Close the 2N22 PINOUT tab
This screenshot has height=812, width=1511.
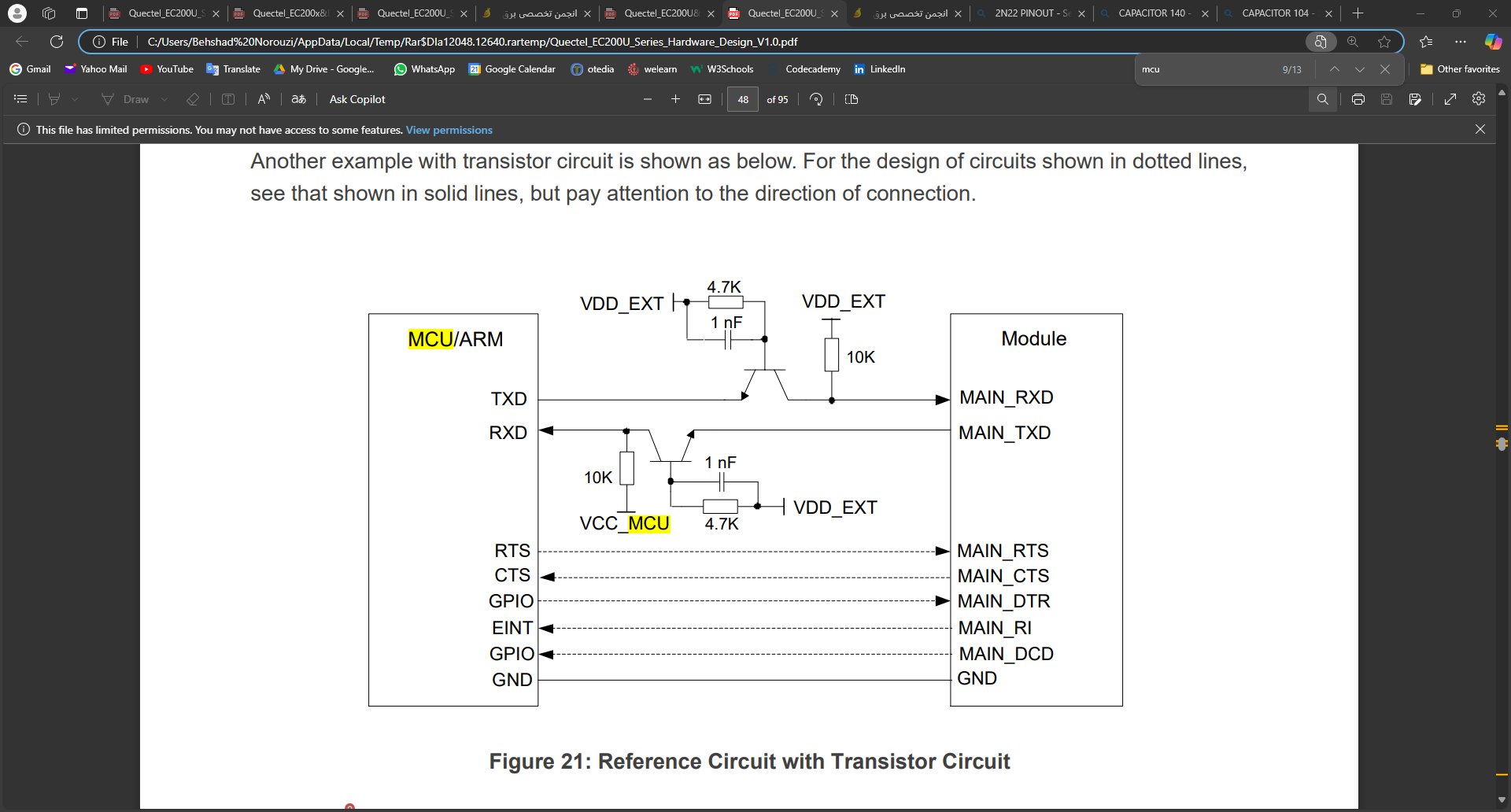pos(1081,13)
